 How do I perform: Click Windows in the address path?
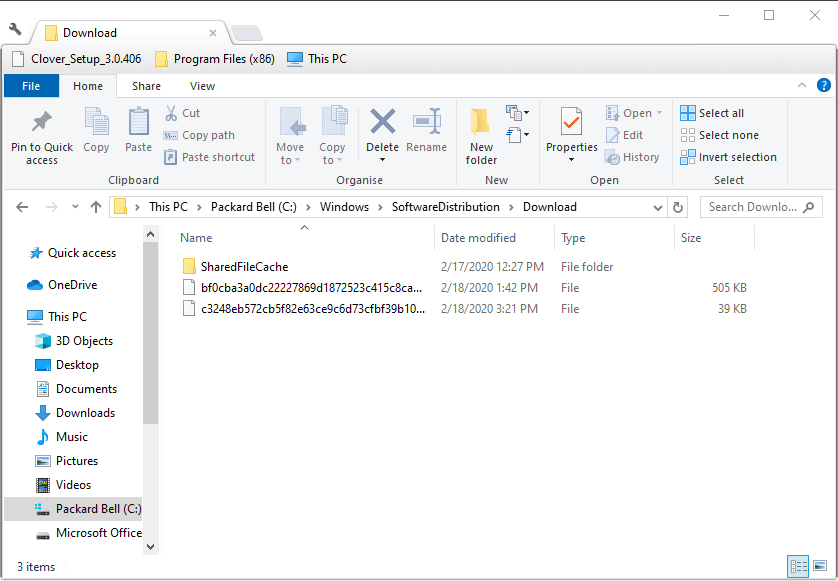click(x=344, y=207)
